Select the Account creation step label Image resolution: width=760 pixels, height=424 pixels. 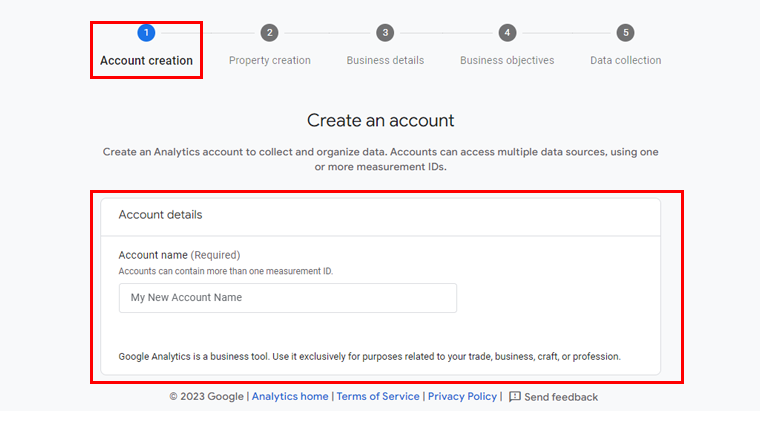[x=146, y=61]
